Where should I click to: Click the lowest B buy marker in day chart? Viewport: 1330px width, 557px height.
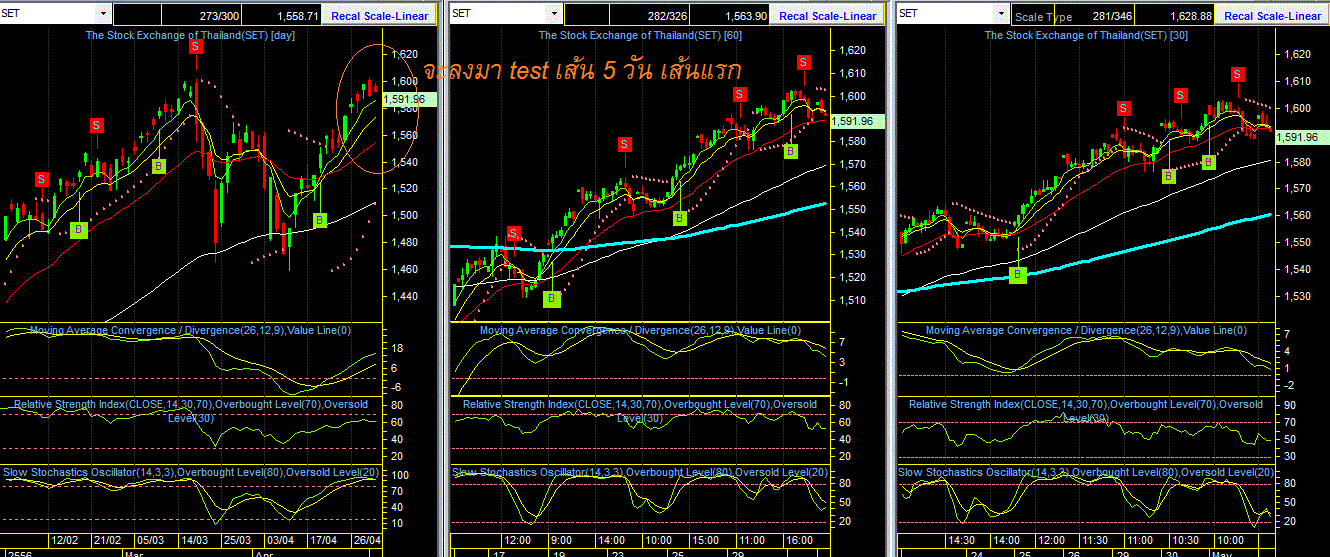(x=79, y=230)
